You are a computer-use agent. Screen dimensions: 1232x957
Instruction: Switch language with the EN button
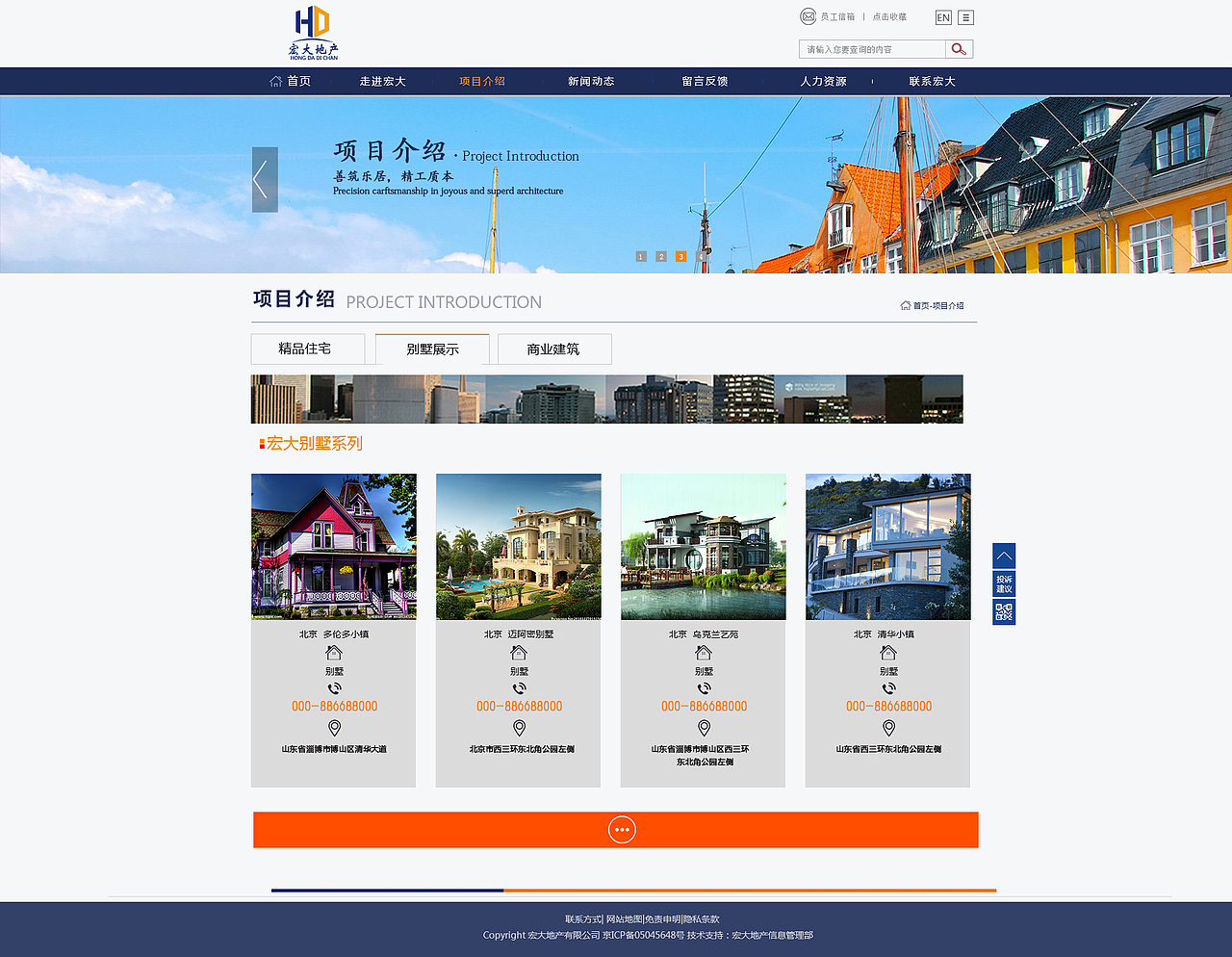943,17
